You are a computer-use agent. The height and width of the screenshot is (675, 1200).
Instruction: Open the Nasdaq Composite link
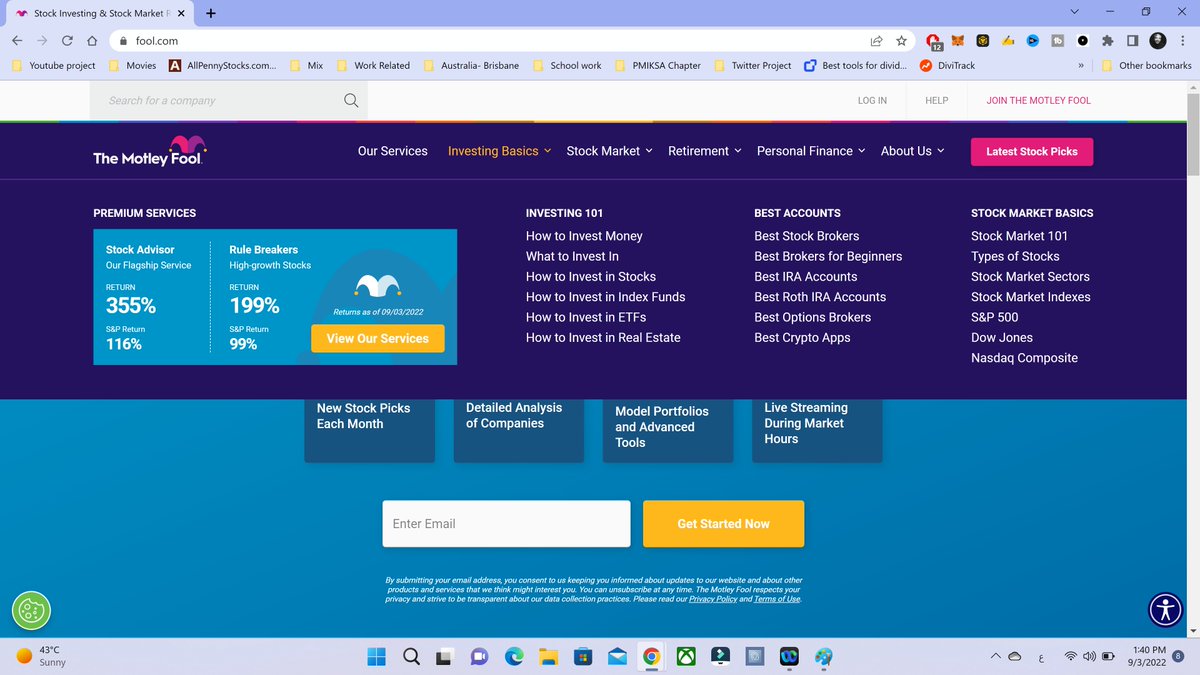(1024, 357)
